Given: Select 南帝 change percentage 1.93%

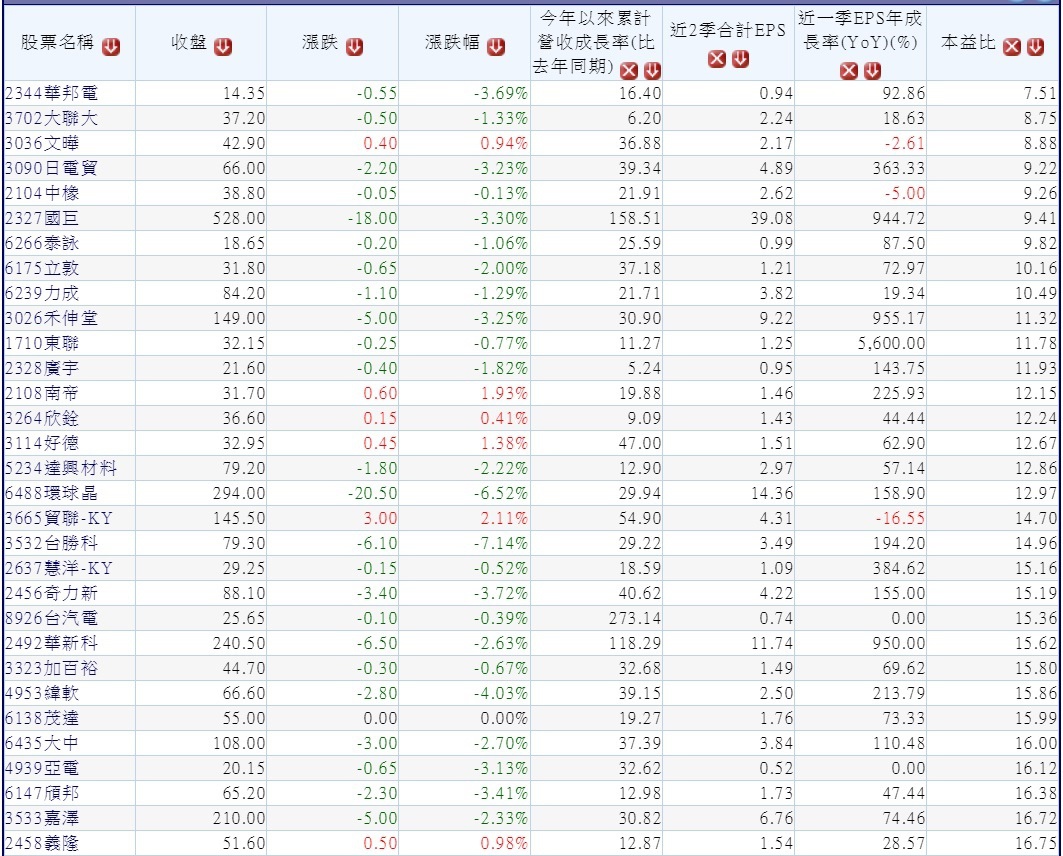Looking at the screenshot, I should (x=504, y=394).
